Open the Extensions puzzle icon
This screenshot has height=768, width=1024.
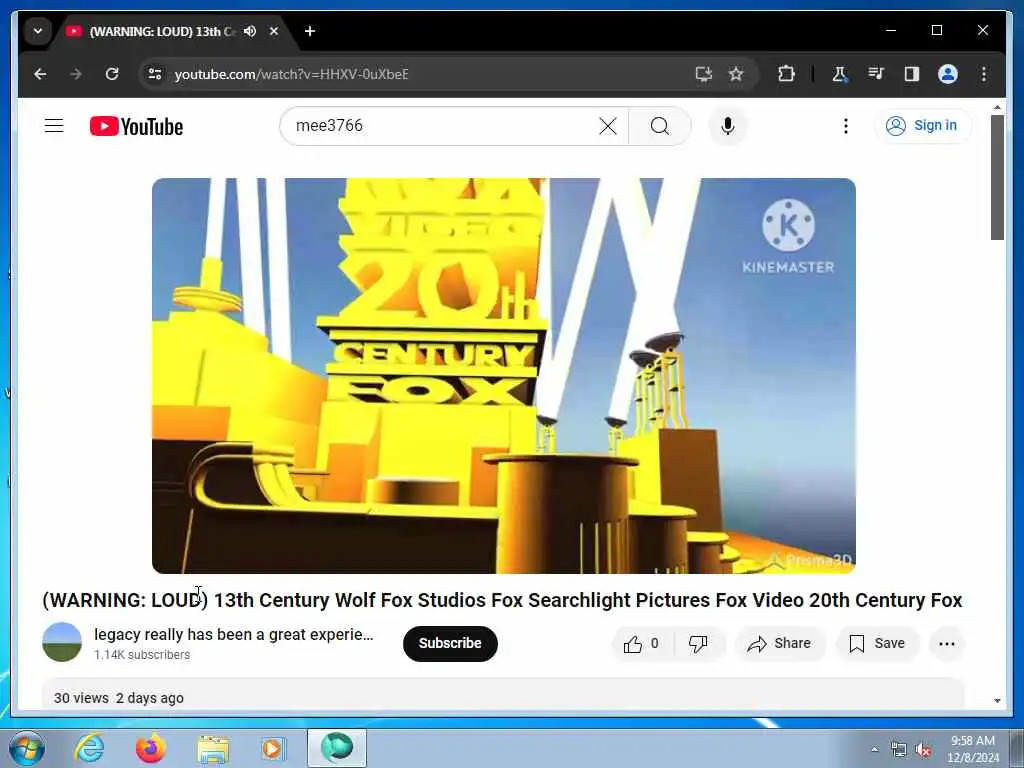[x=786, y=74]
